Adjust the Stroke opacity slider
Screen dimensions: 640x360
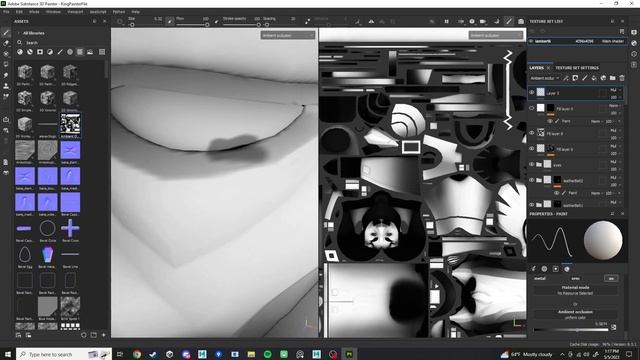pyautogui.click(x=242, y=24)
